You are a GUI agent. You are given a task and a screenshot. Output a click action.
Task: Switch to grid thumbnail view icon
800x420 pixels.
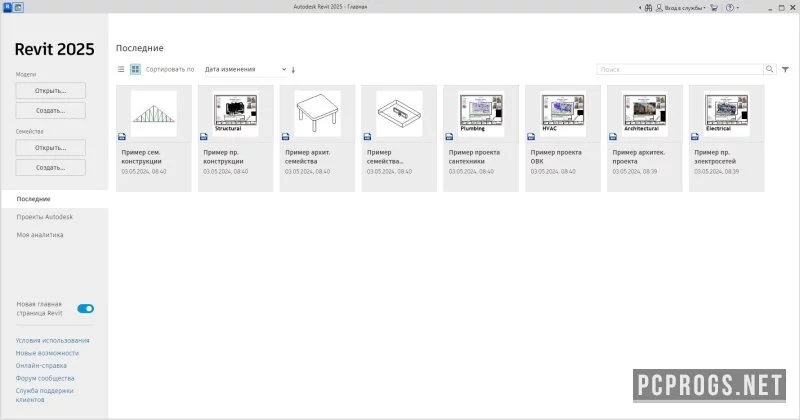pos(135,69)
